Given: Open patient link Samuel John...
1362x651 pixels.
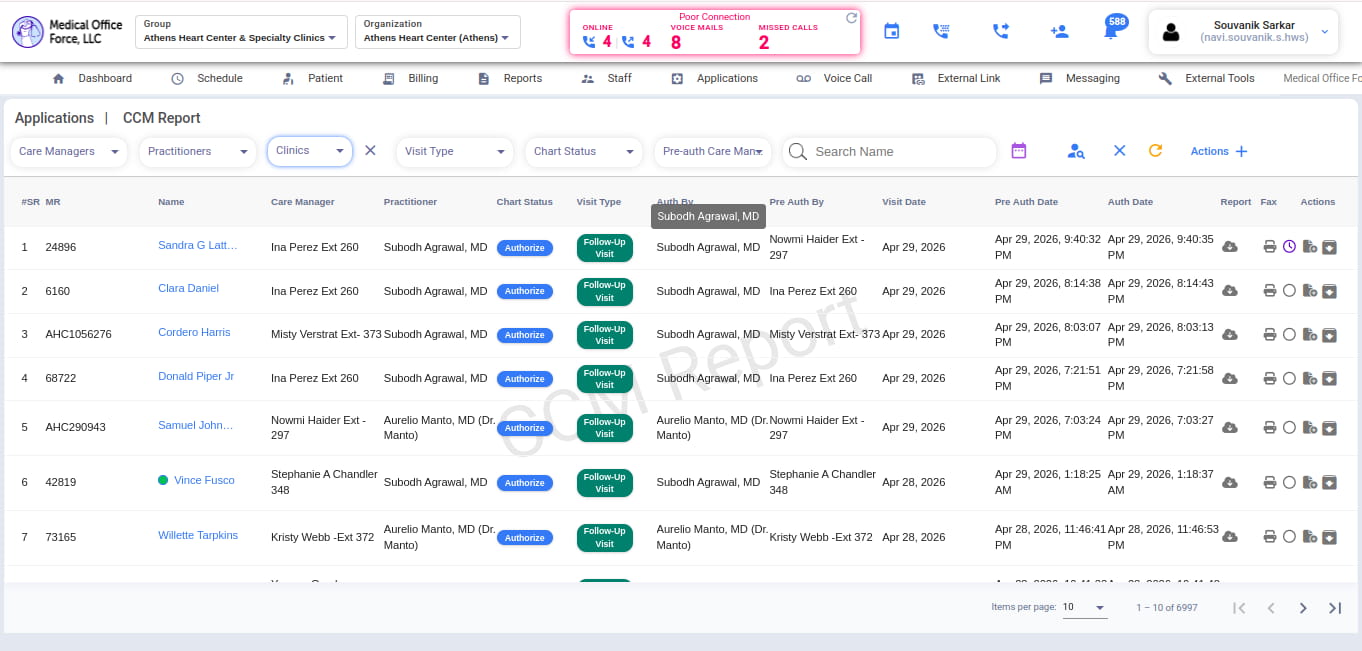Looking at the screenshot, I should [195, 425].
